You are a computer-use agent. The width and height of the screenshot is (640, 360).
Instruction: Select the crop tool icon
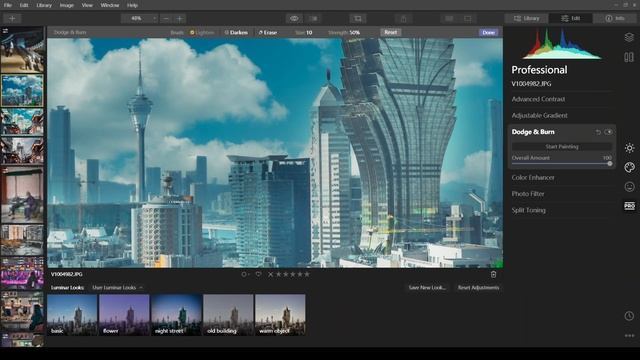(x=358, y=18)
